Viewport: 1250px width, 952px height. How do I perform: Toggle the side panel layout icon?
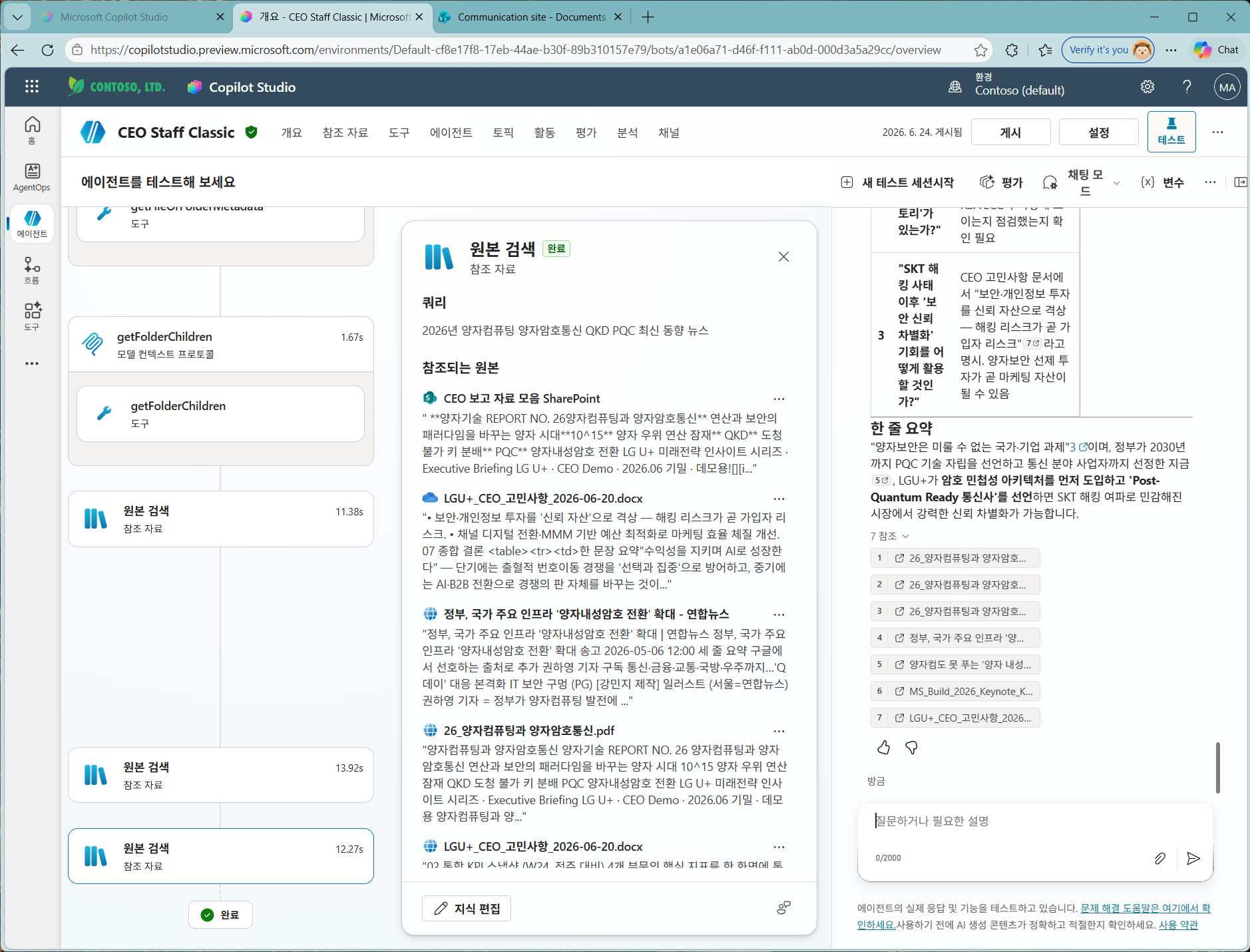1240,182
